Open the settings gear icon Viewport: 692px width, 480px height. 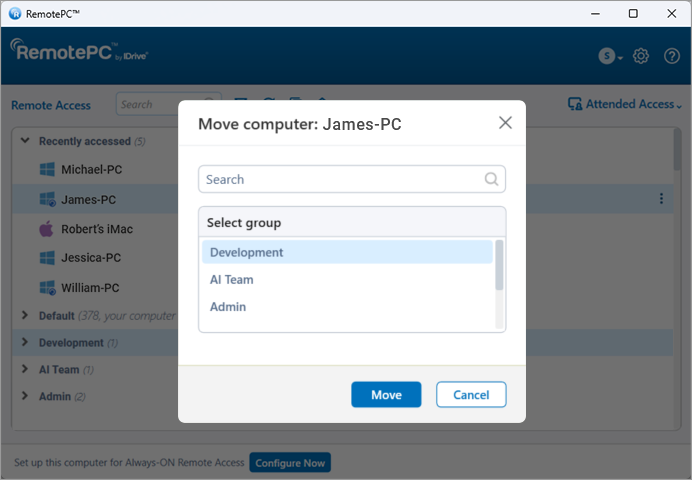pos(642,56)
